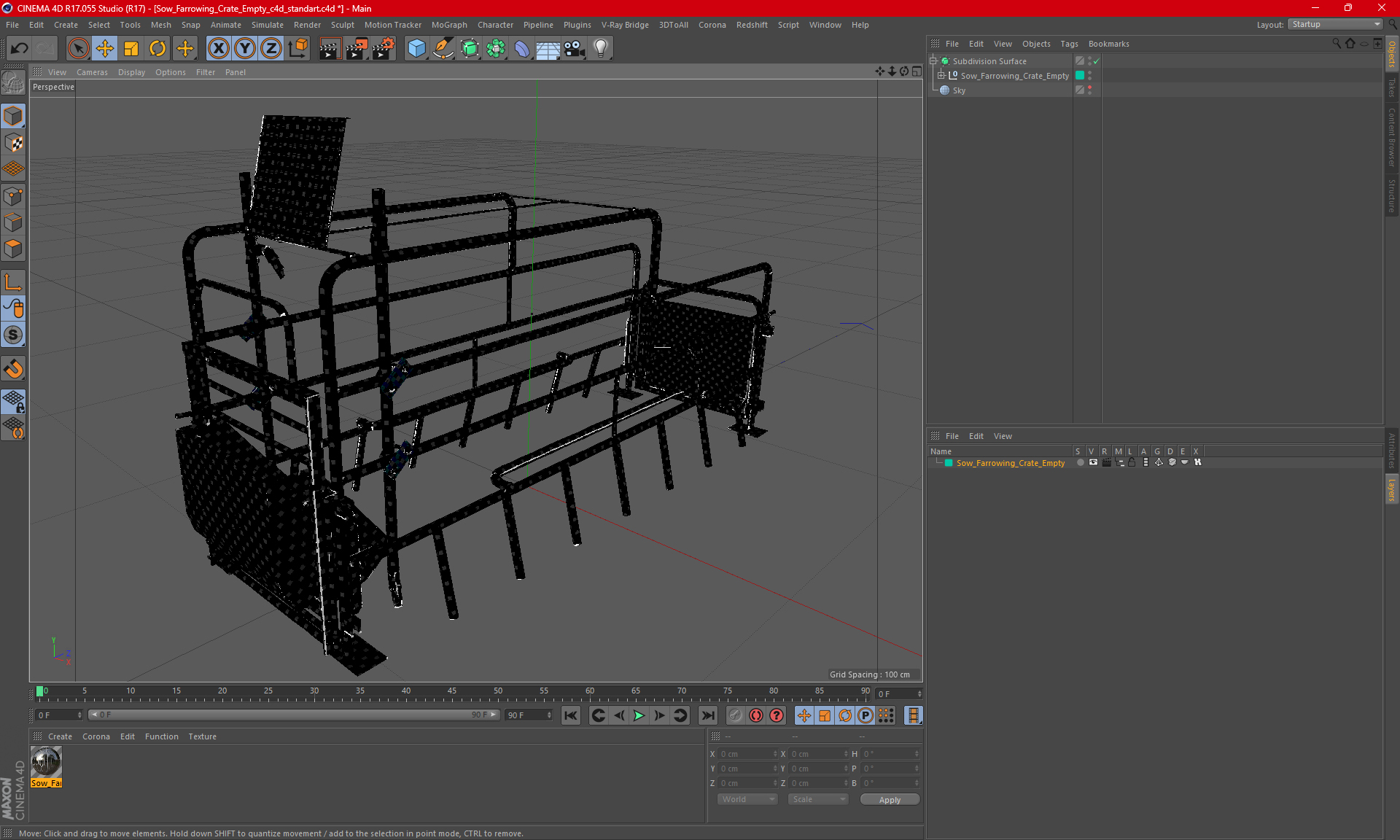Screen dimensions: 1400x840
Task: Increment the end frame 90 F stepper
Action: 549,712
